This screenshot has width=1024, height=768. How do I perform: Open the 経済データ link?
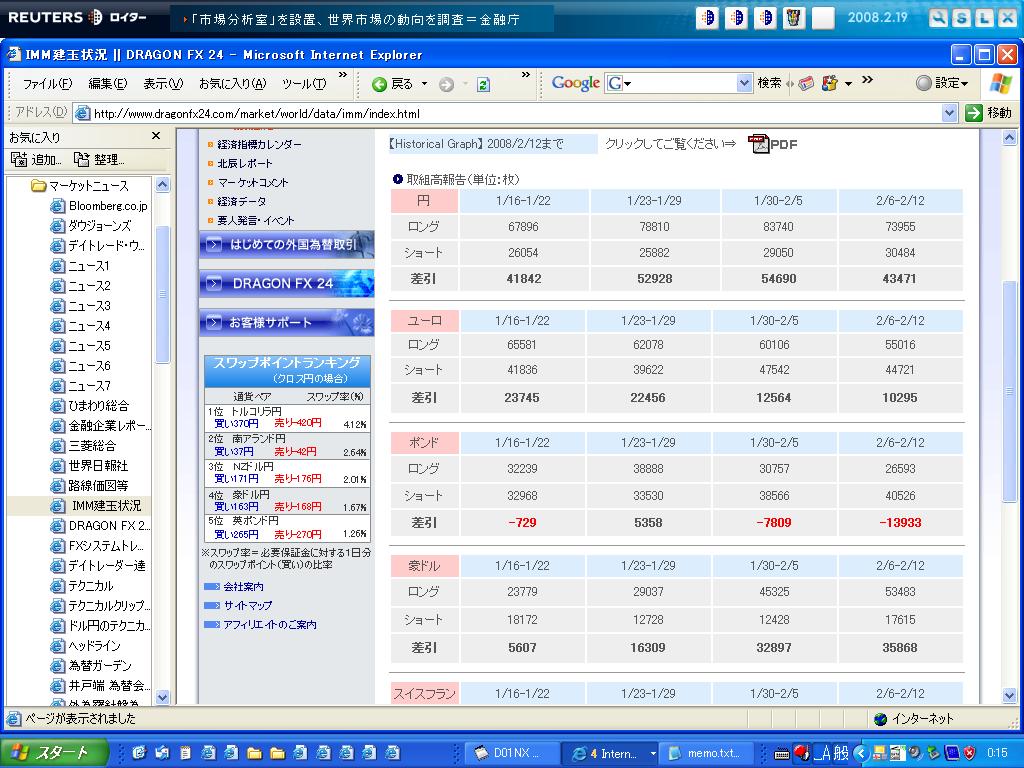click(241, 201)
